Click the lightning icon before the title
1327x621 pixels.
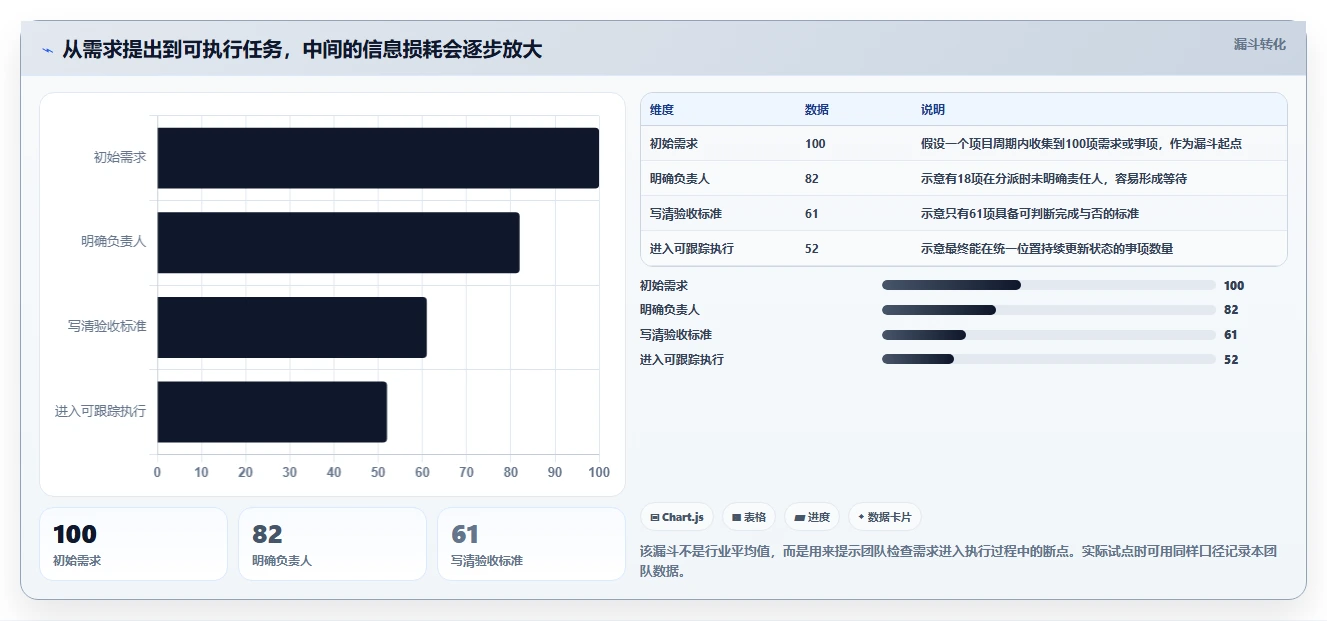47,50
